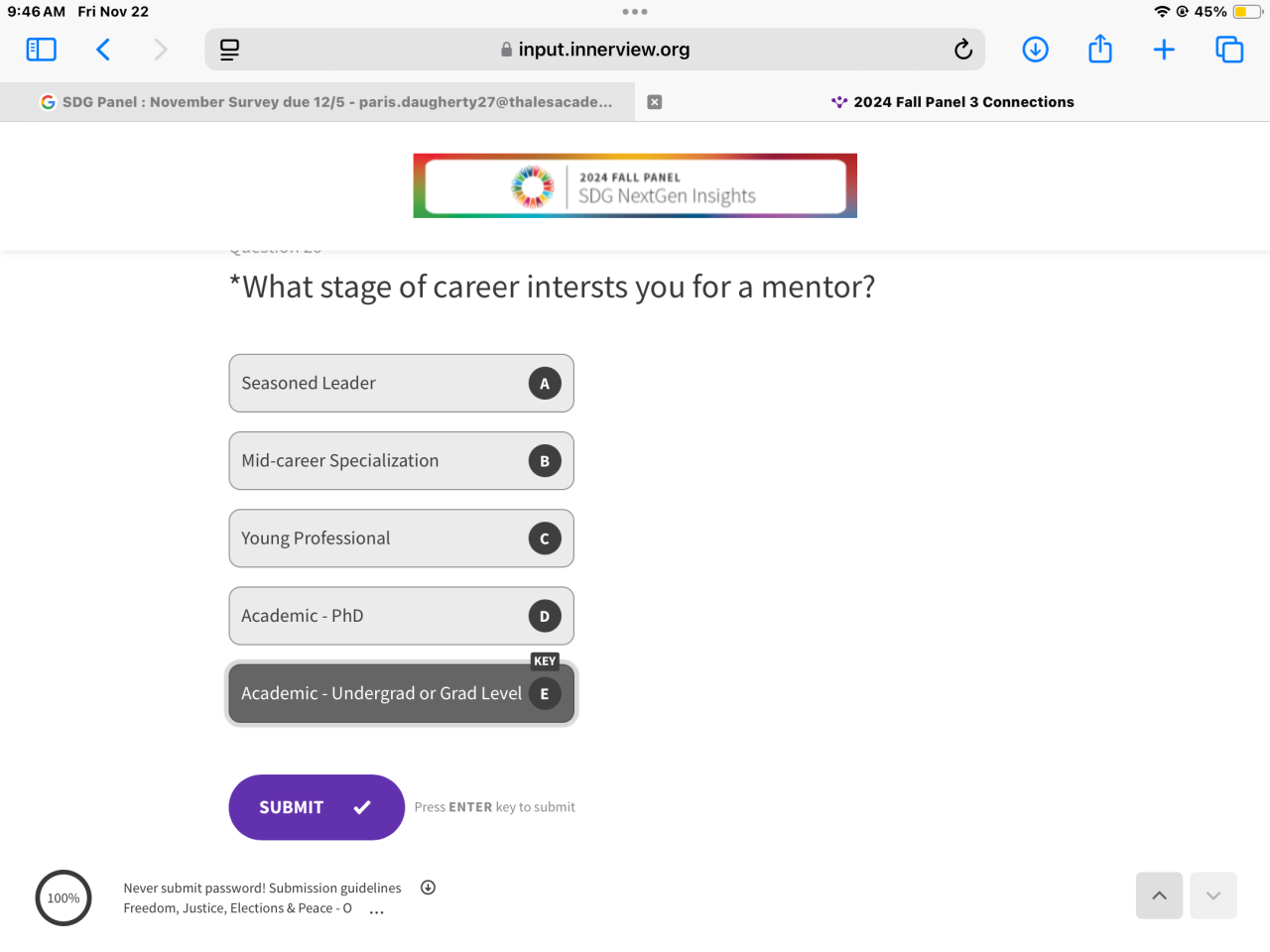Select the Seasoned Leader option
Screen dimensions: 1270x952
coord(401,383)
